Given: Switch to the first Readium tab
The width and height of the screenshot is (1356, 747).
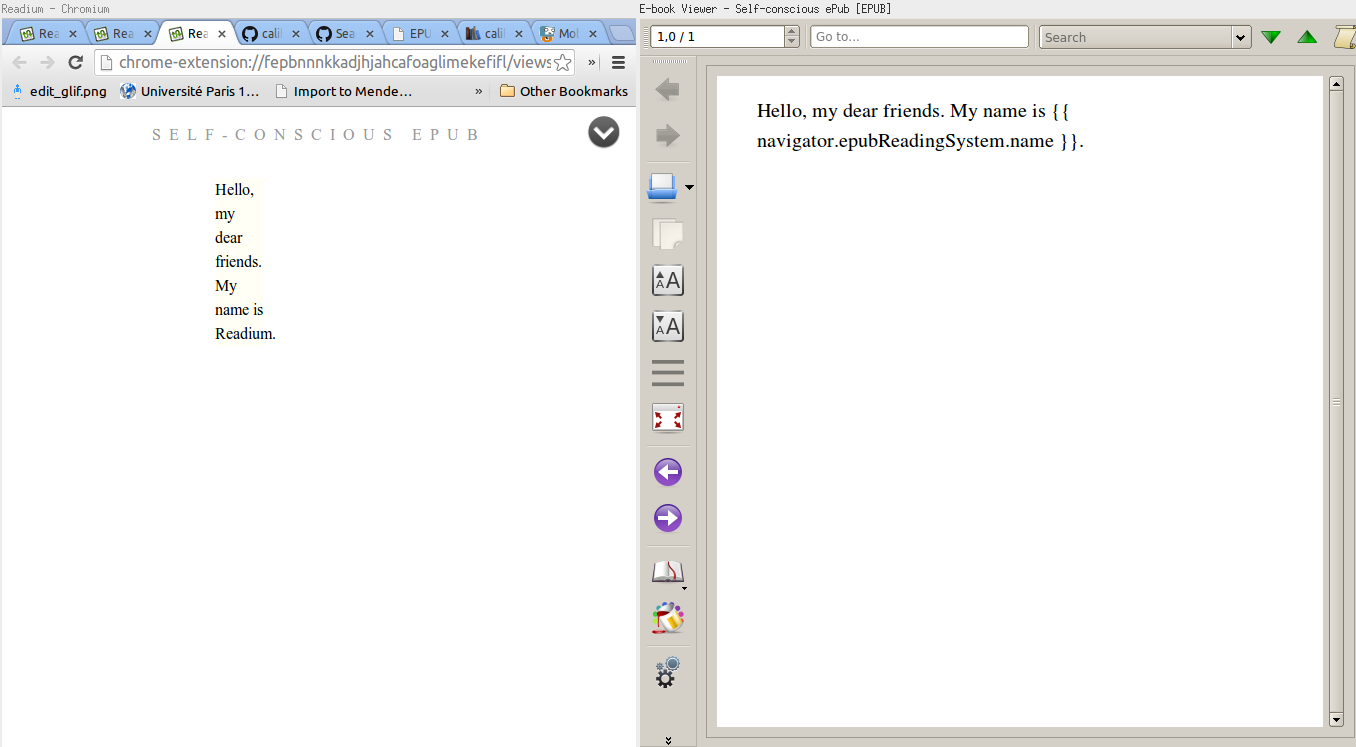Looking at the screenshot, I should click(49, 33).
